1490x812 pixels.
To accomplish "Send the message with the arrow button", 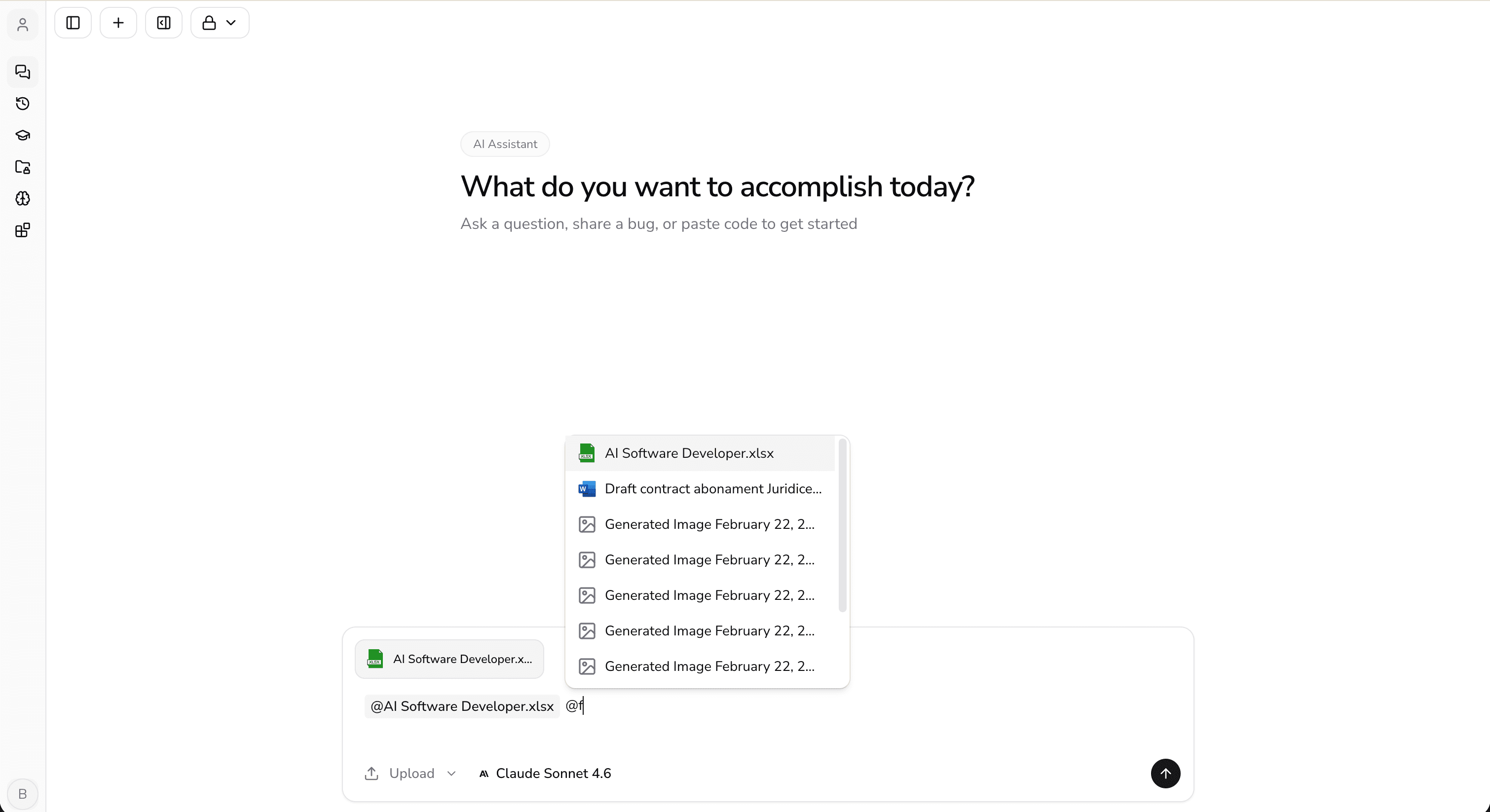I will click(x=1165, y=773).
